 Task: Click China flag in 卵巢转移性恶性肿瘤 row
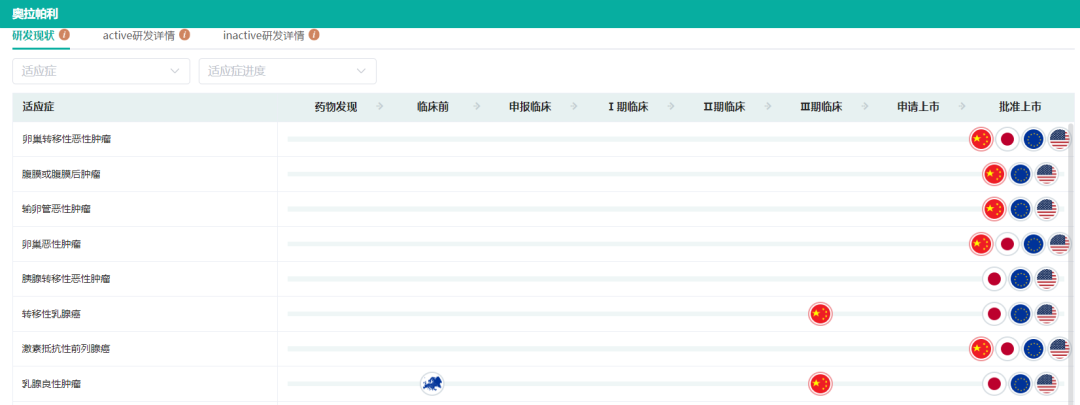[980, 139]
